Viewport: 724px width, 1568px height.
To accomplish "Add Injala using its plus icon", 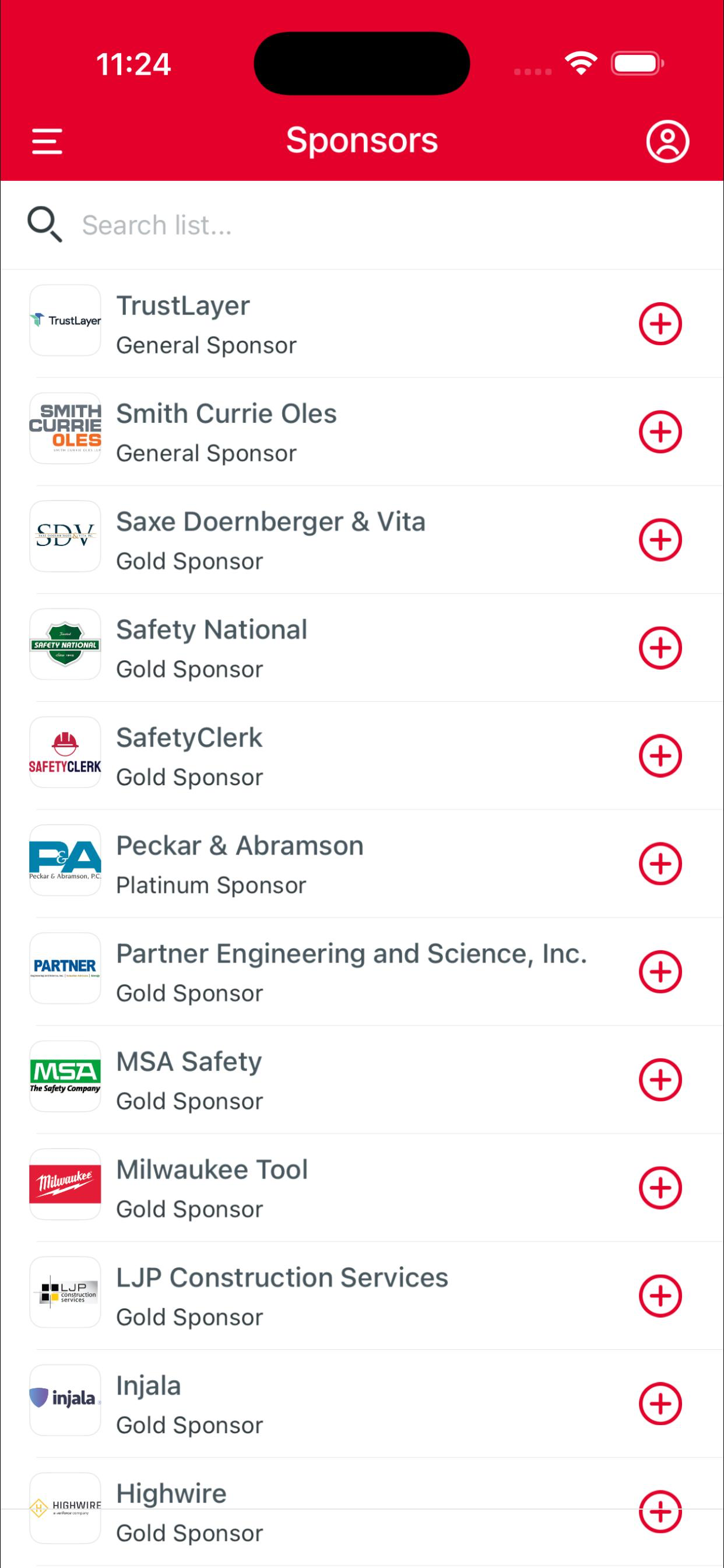I will click(660, 1403).
